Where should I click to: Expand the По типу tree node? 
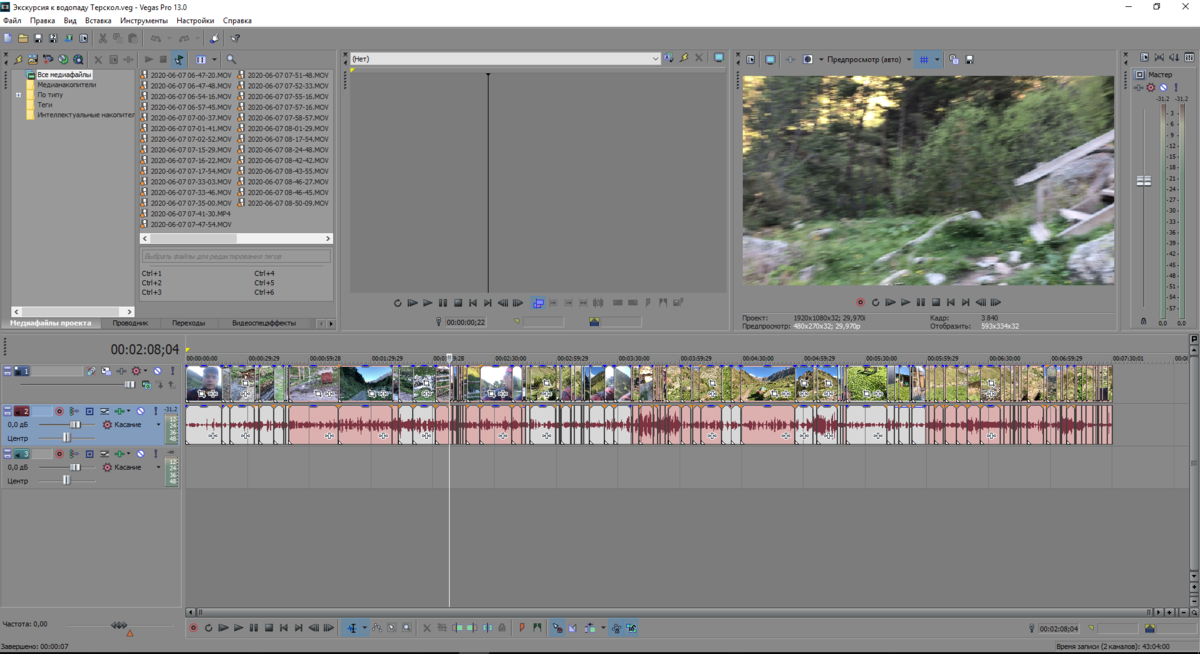point(18,95)
